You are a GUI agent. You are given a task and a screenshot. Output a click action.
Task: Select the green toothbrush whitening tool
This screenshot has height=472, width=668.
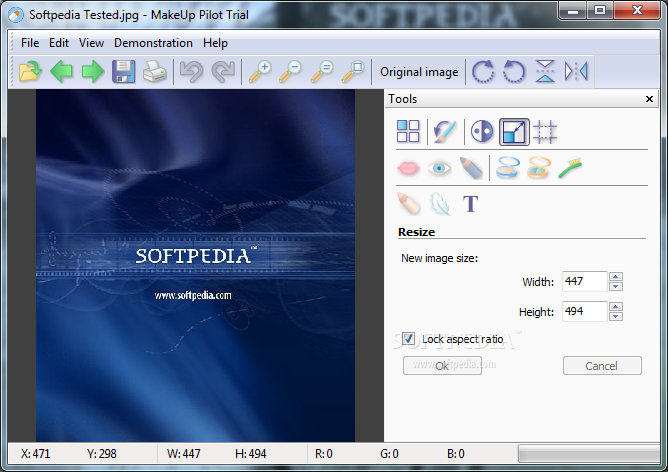click(x=570, y=168)
